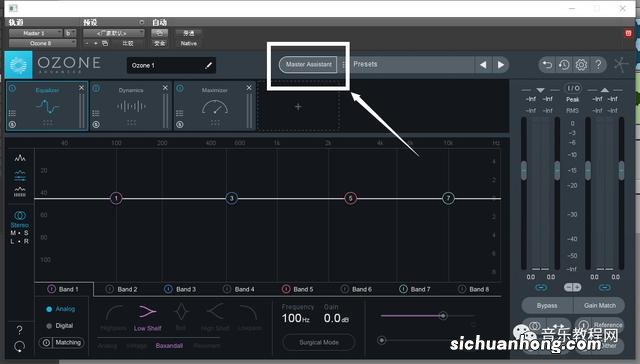Open the undo history clock icon
The height and width of the screenshot is (364, 640).
point(564,64)
